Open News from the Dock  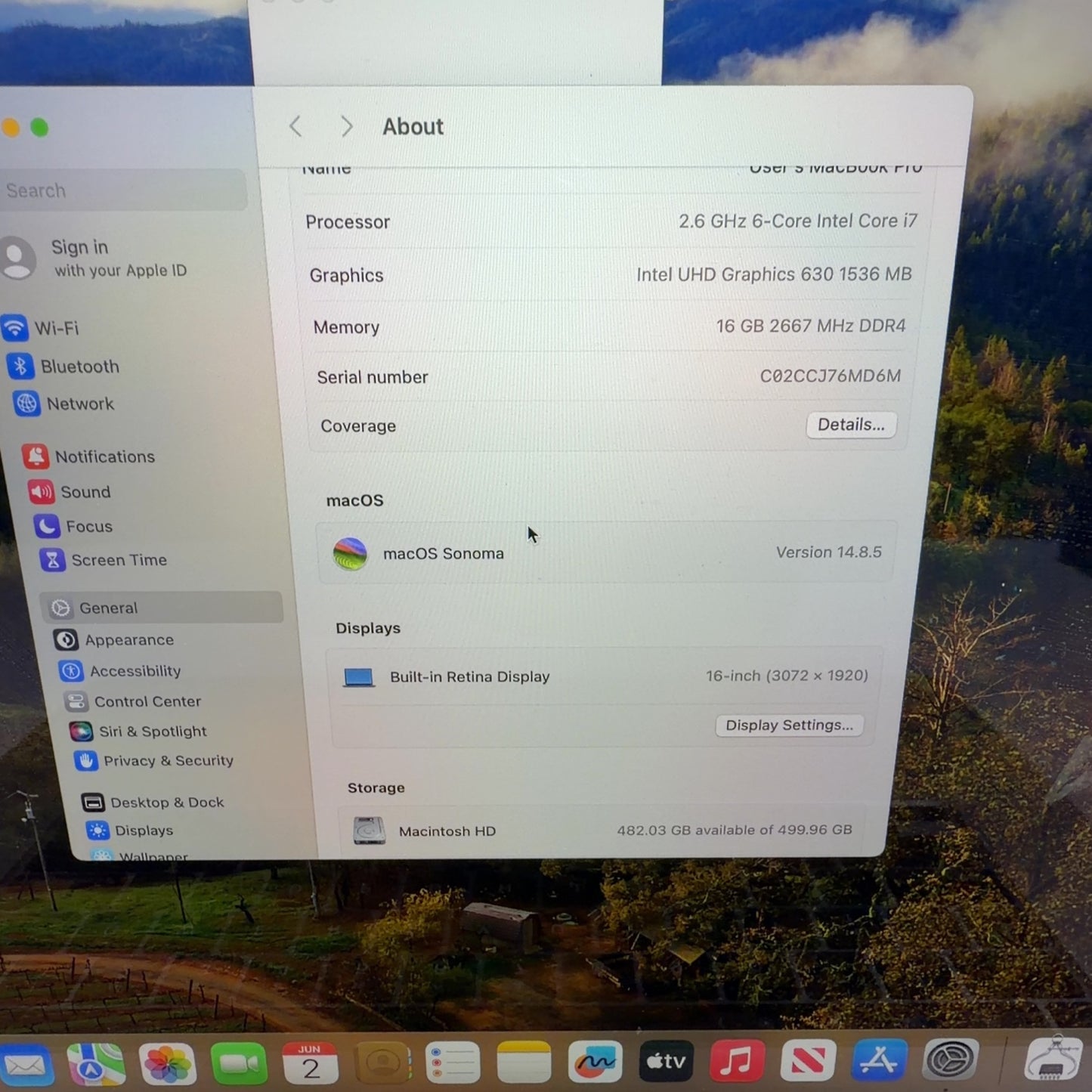[808, 1060]
